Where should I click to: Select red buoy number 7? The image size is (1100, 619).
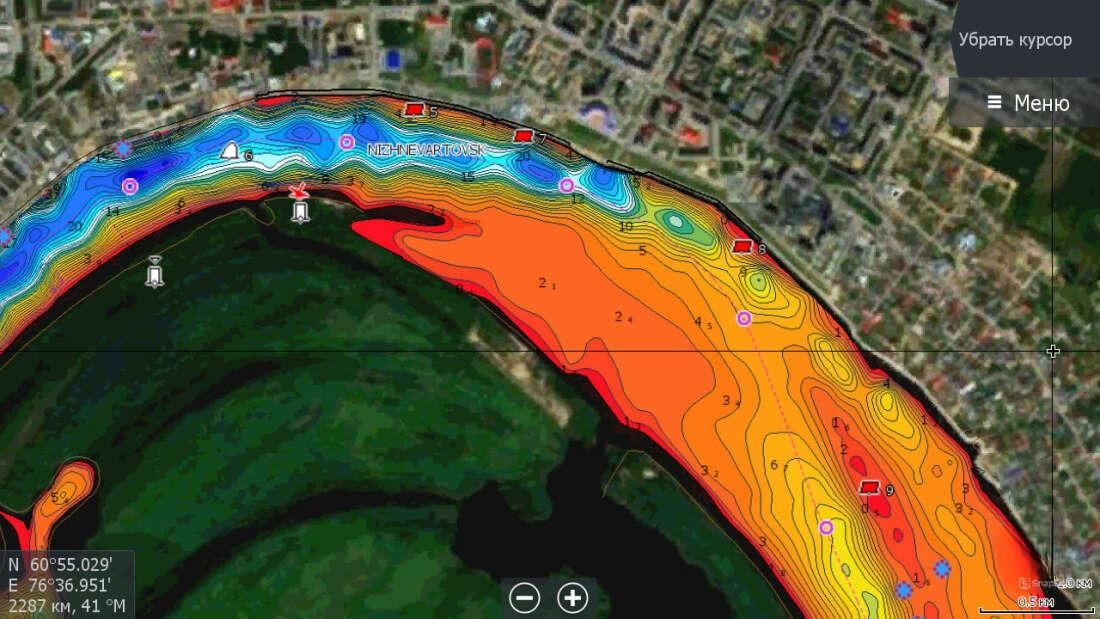pyautogui.click(x=523, y=136)
